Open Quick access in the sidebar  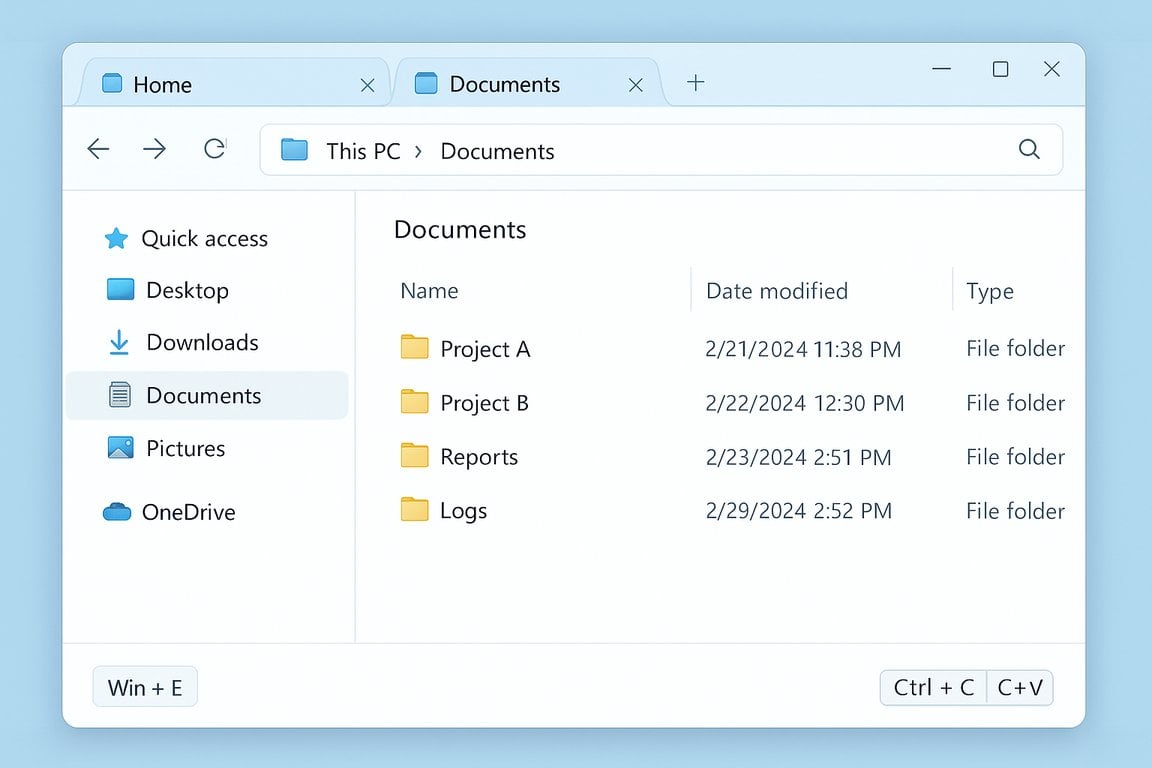click(185, 238)
